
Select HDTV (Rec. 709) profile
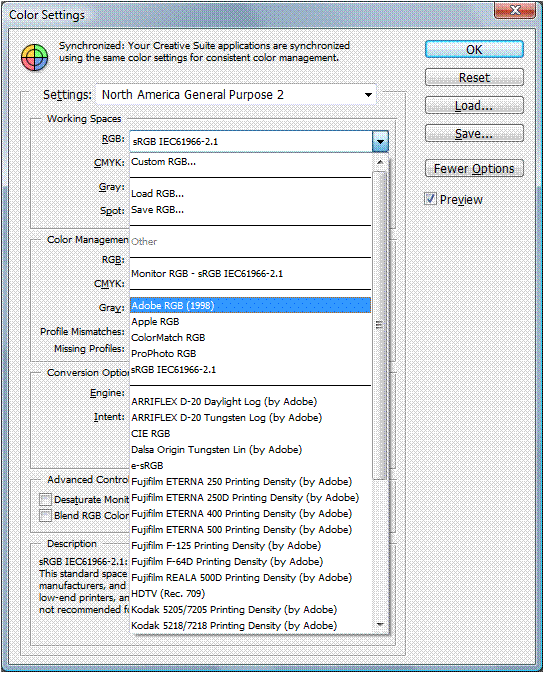250,594
